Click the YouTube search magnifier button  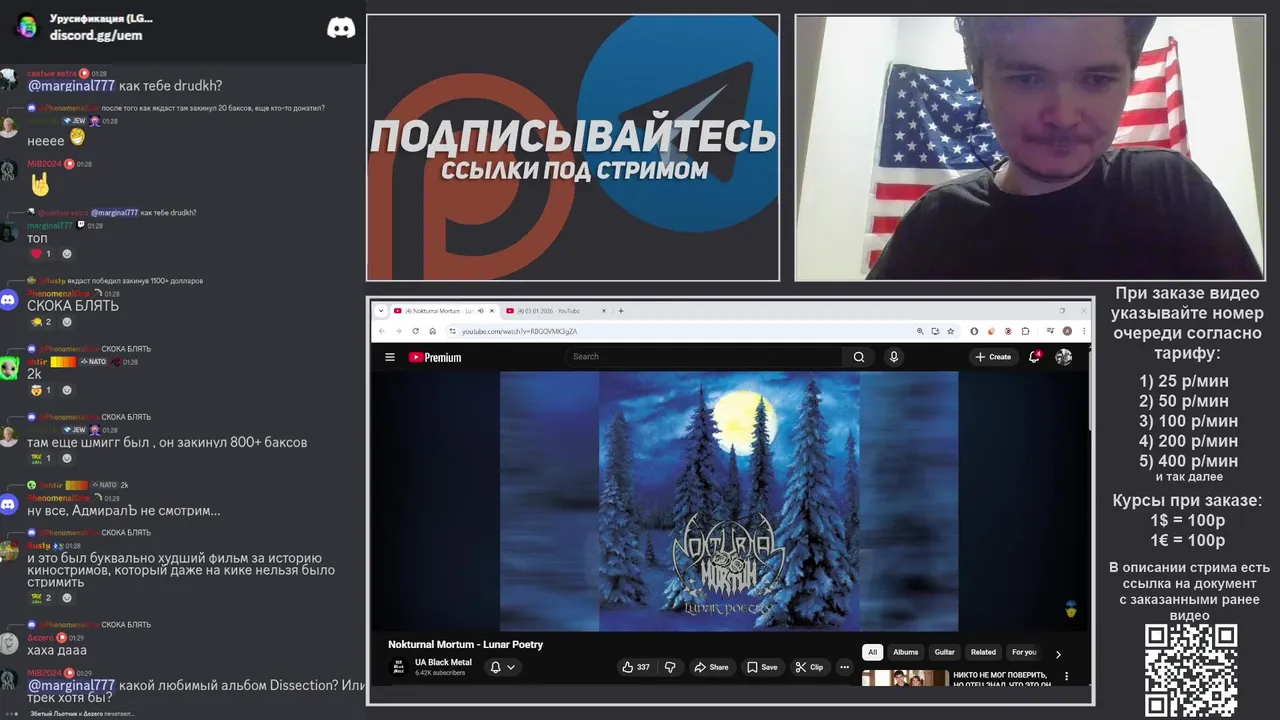tap(859, 357)
